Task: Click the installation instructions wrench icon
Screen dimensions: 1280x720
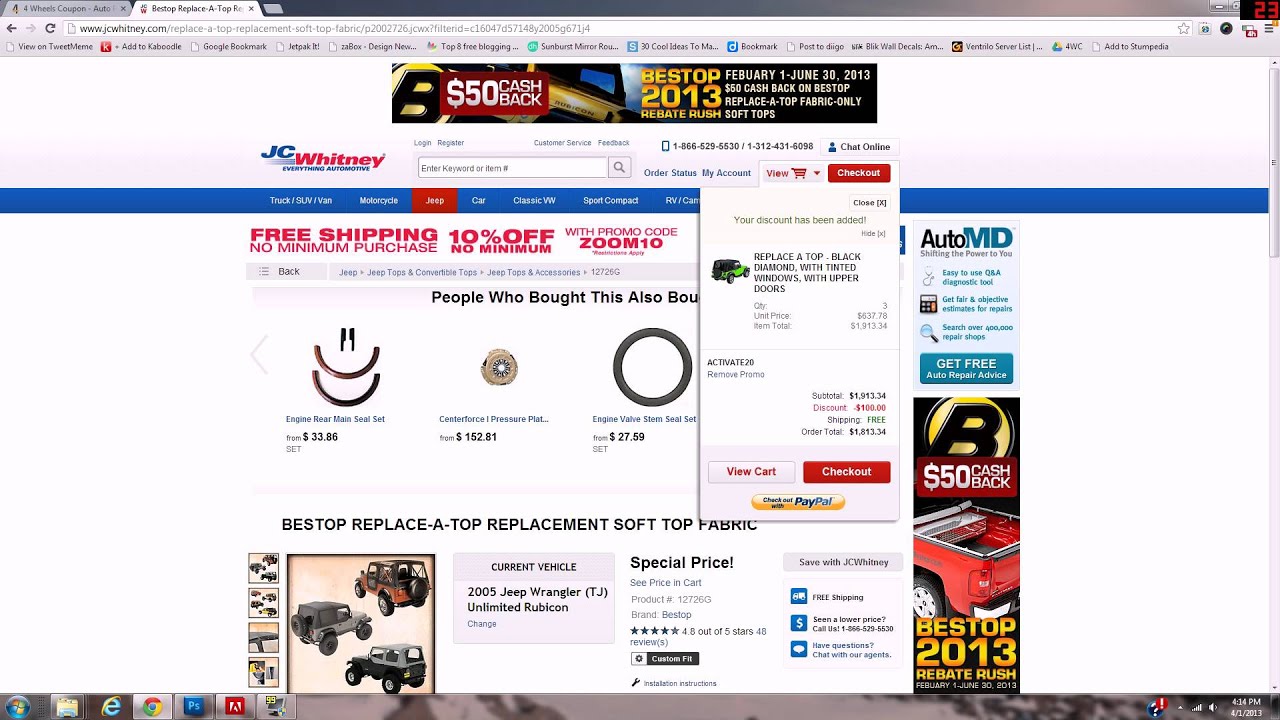Action: 636,683
